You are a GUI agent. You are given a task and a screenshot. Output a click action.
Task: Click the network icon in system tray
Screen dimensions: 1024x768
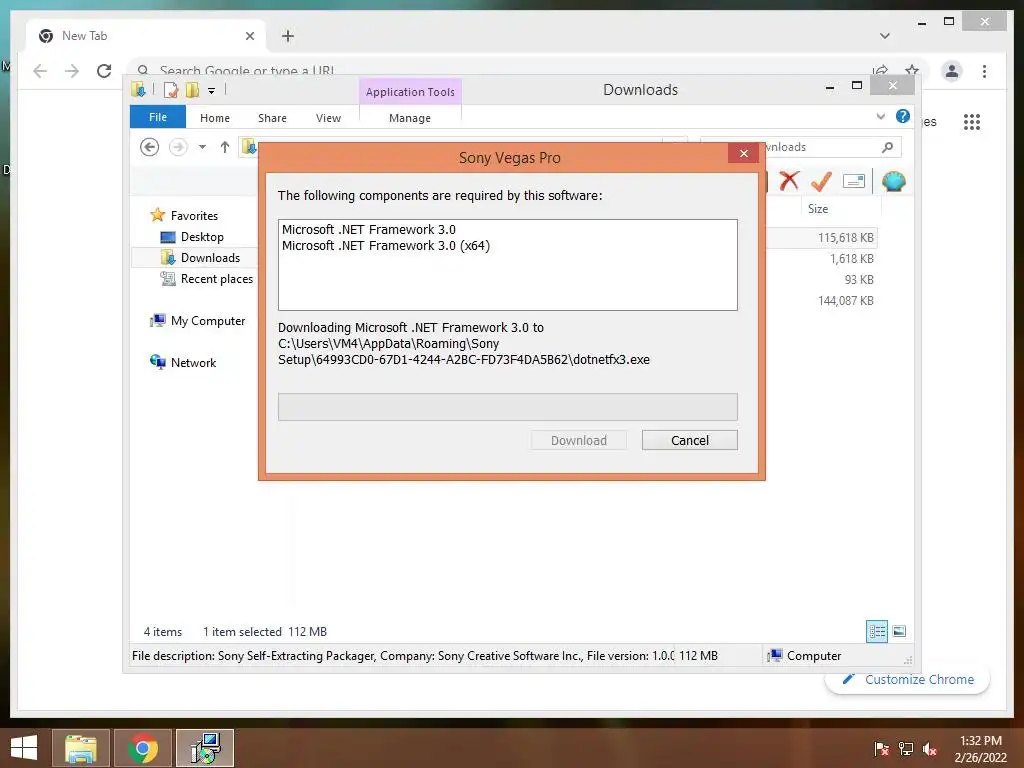(x=906, y=748)
